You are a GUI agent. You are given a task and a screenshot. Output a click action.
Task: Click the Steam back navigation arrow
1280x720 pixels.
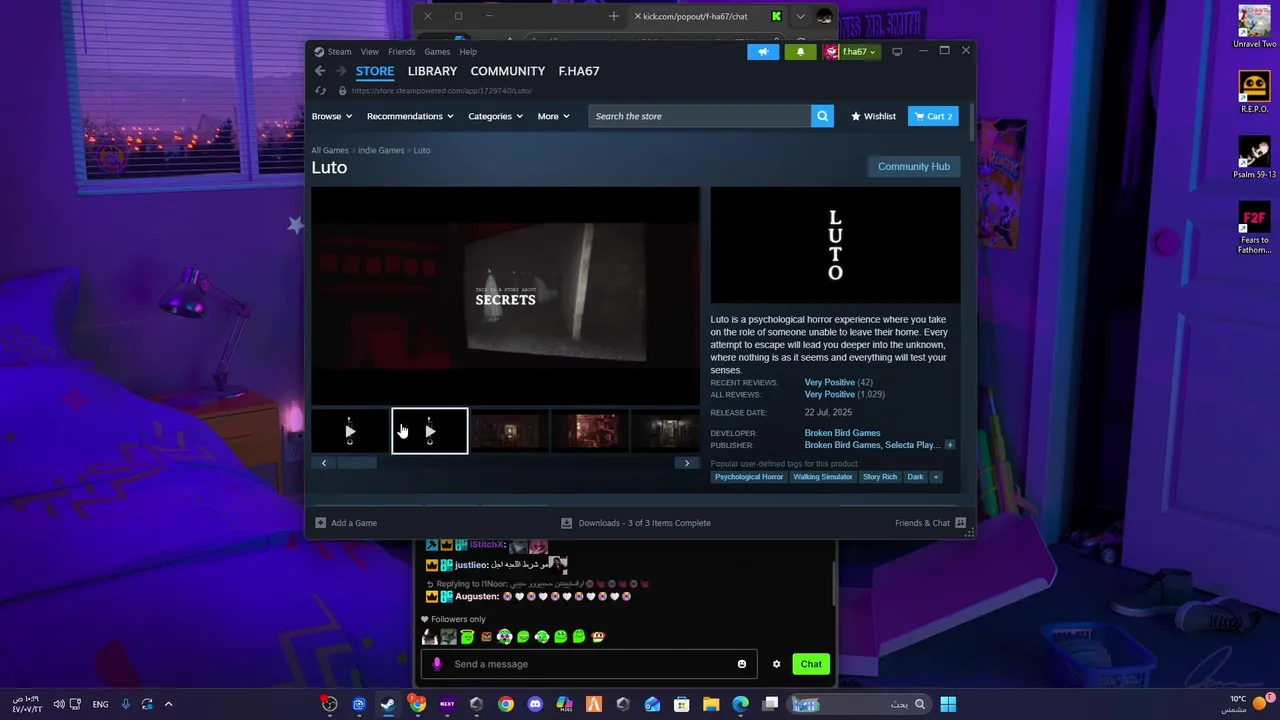tap(320, 71)
